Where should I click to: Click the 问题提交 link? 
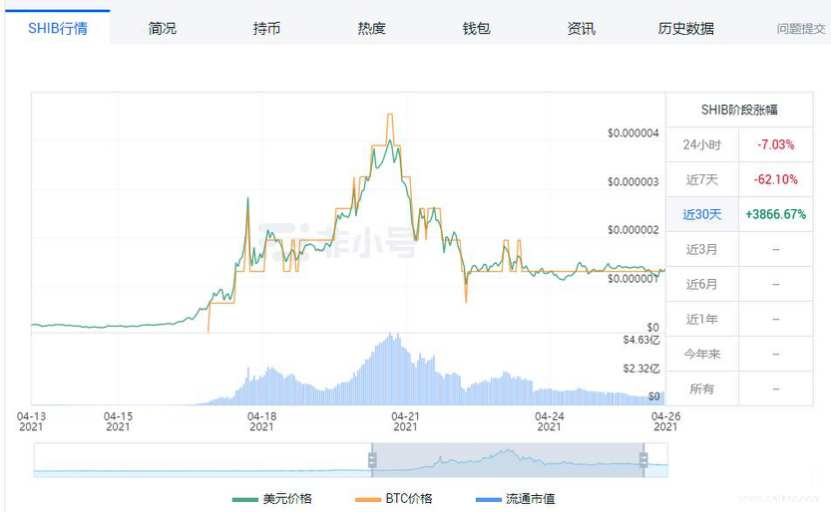801,29
